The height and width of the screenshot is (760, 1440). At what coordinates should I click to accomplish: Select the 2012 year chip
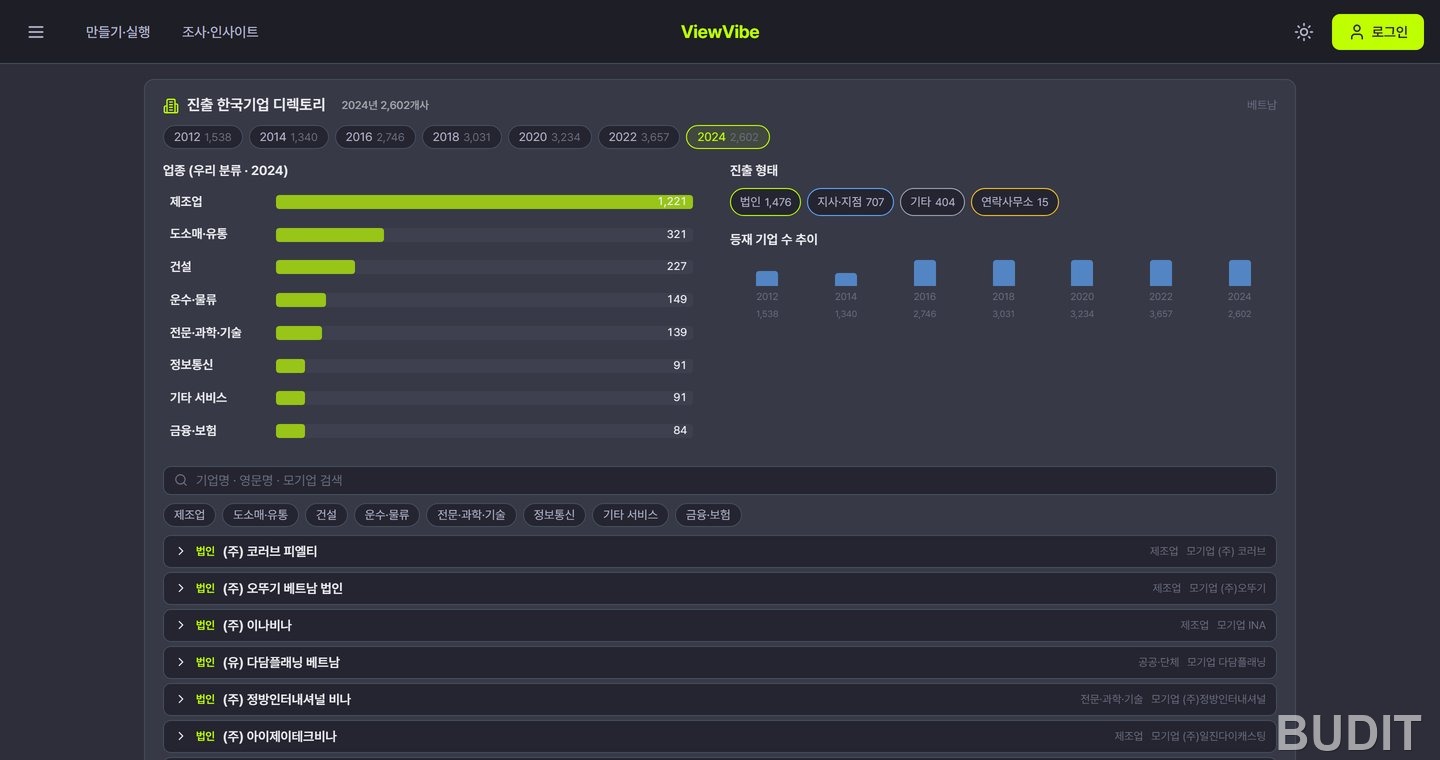click(x=203, y=137)
